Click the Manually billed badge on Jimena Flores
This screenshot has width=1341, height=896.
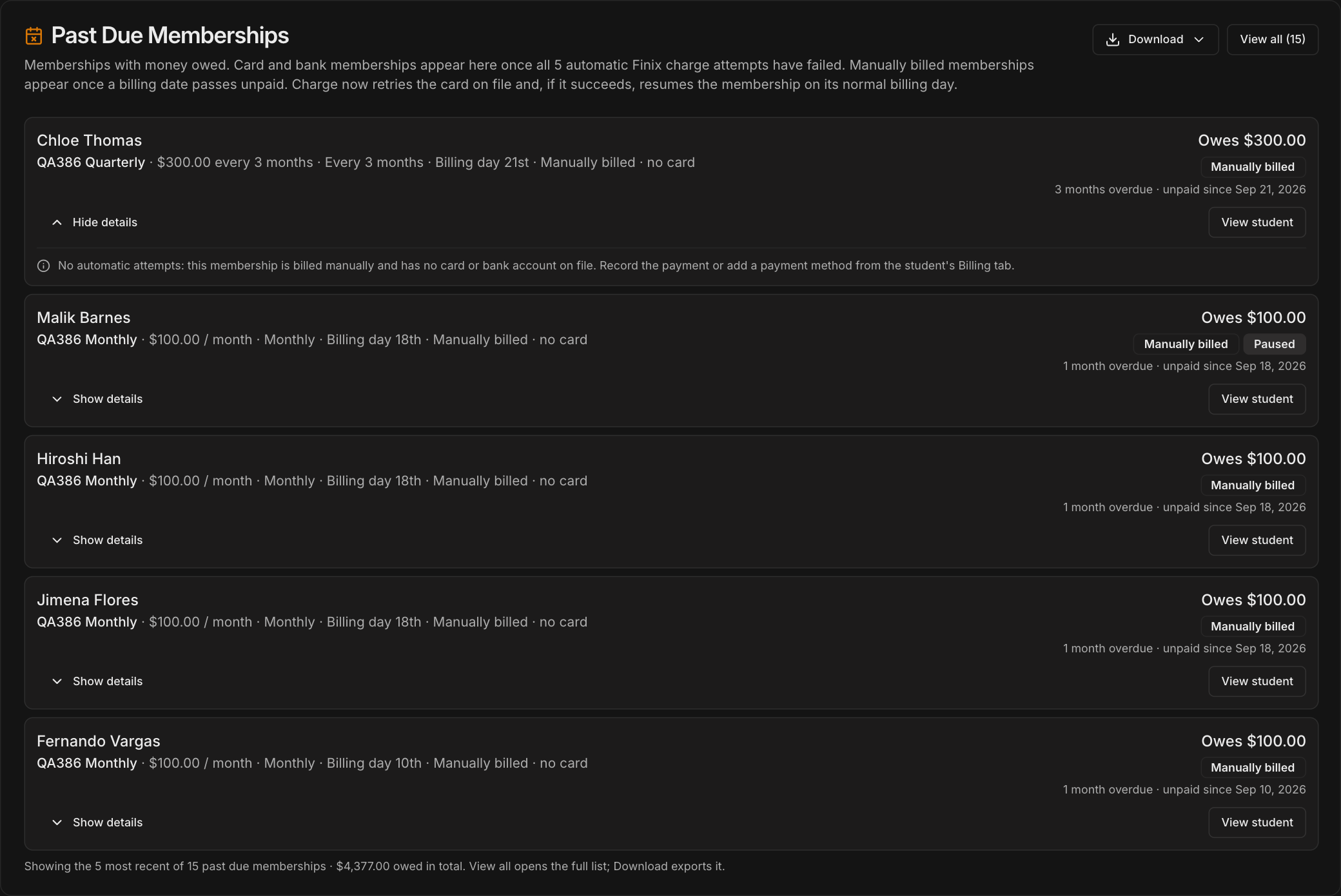[x=1253, y=627]
